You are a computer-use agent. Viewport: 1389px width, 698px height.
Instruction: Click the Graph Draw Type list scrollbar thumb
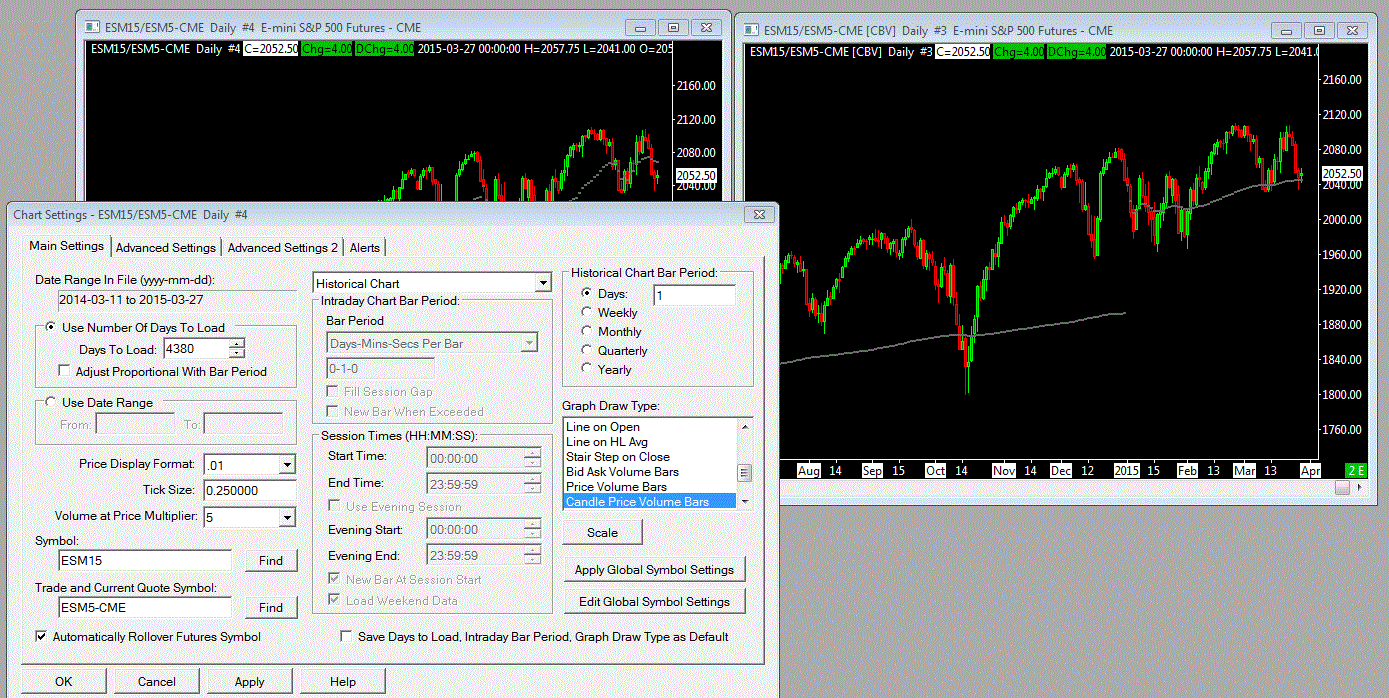coord(744,473)
